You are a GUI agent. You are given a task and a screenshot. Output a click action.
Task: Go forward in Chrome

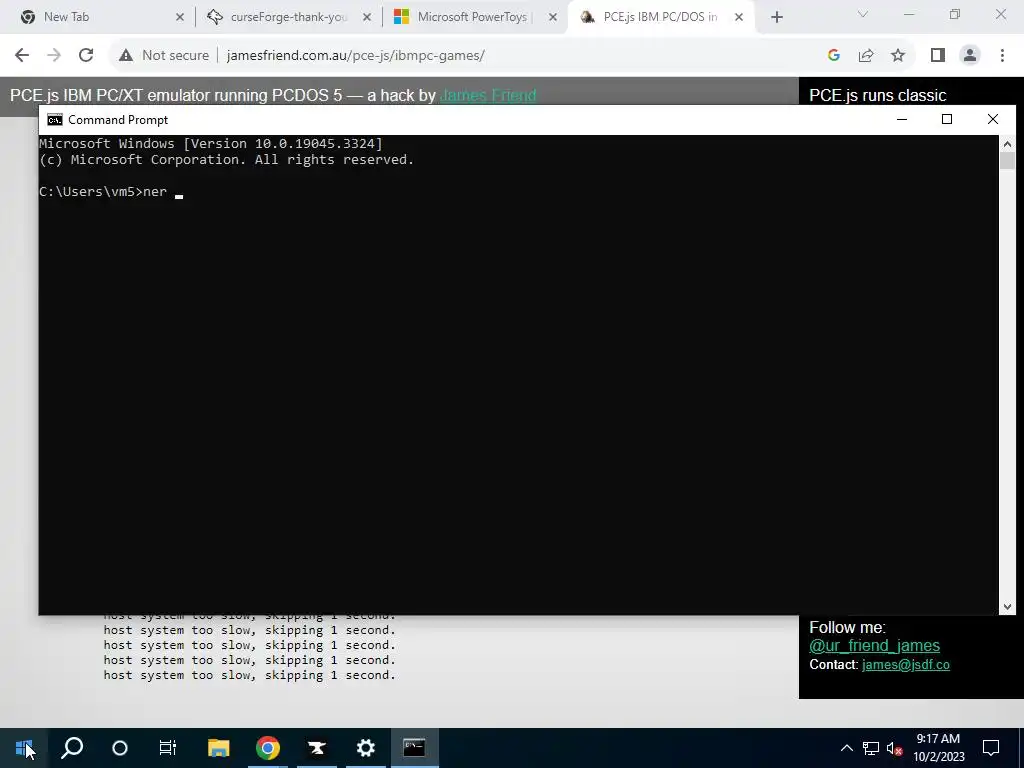pos(54,56)
